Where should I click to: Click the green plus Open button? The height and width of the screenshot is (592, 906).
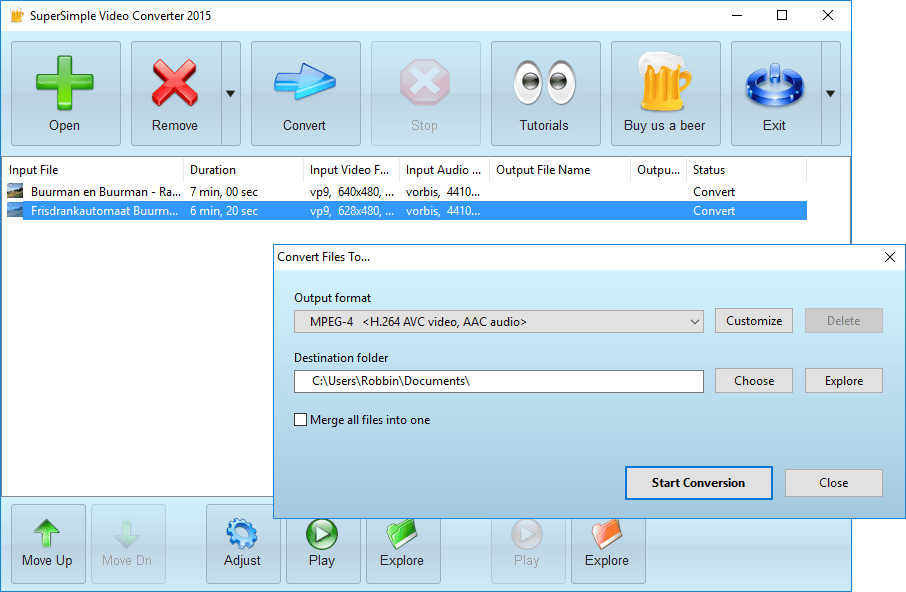click(66, 94)
